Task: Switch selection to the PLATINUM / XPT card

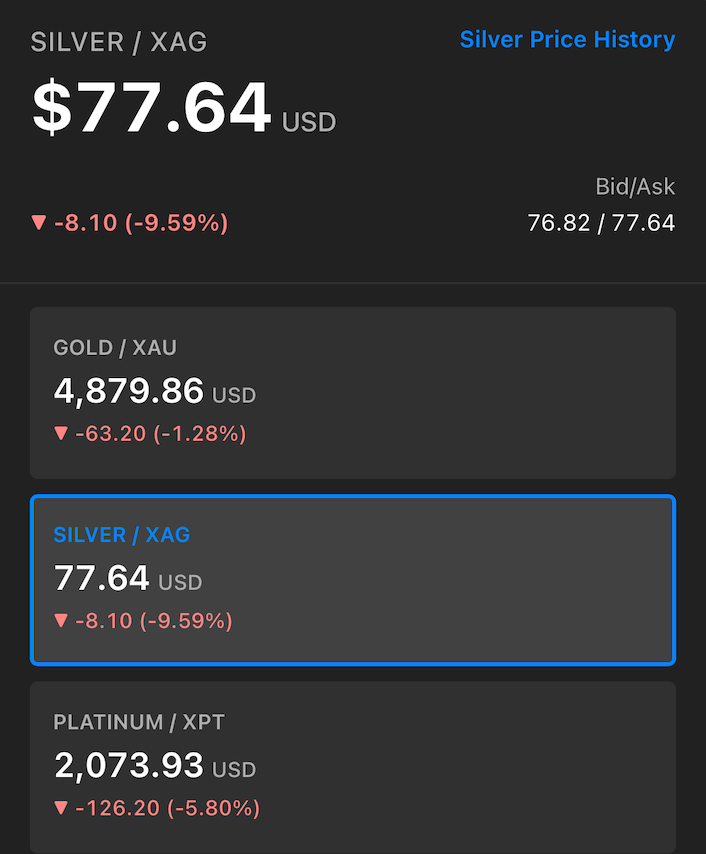Action: click(x=352, y=765)
